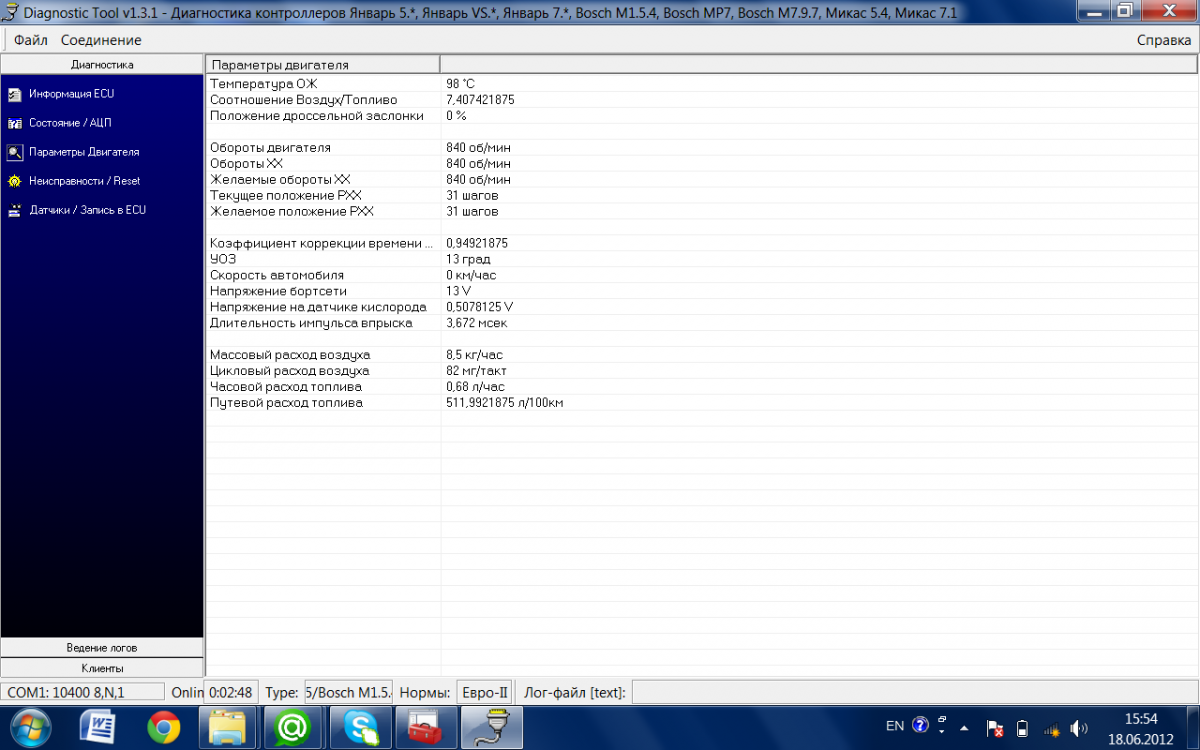Viewport: 1200px width, 750px height.
Task: Open the red toolbox taskbar application
Action: click(x=424, y=727)
